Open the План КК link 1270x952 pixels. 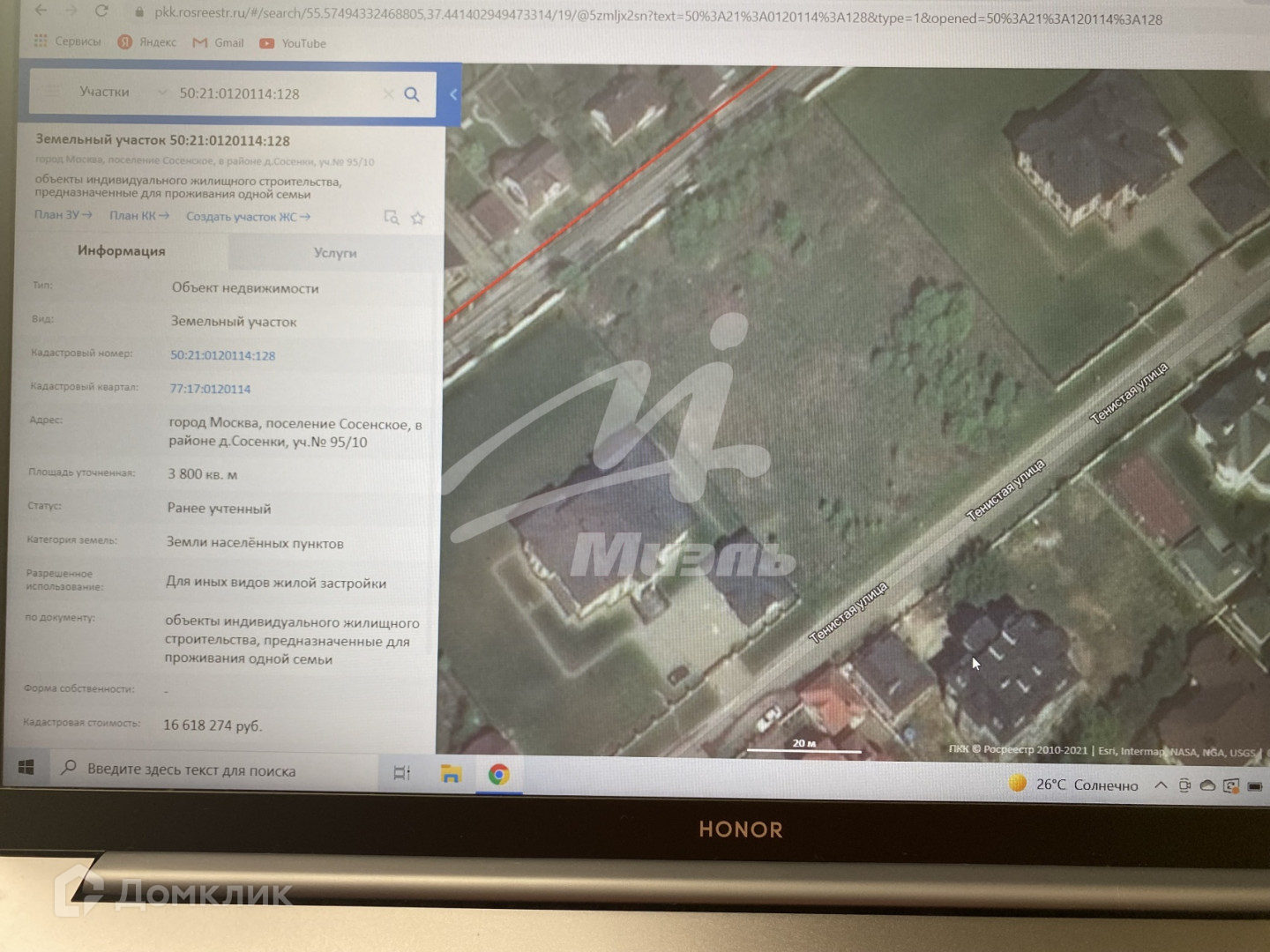[139, 215]
